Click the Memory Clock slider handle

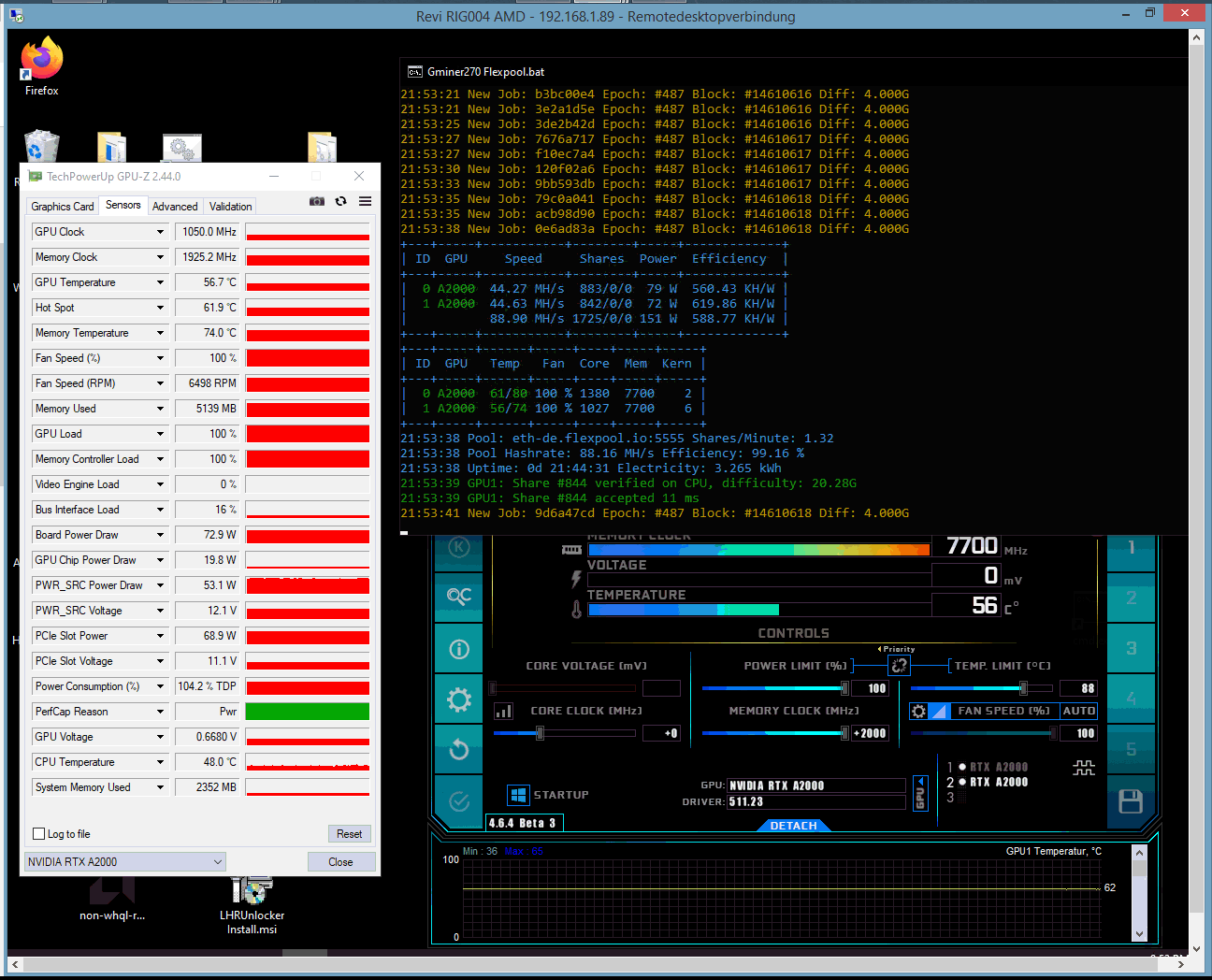coord(845,733)
